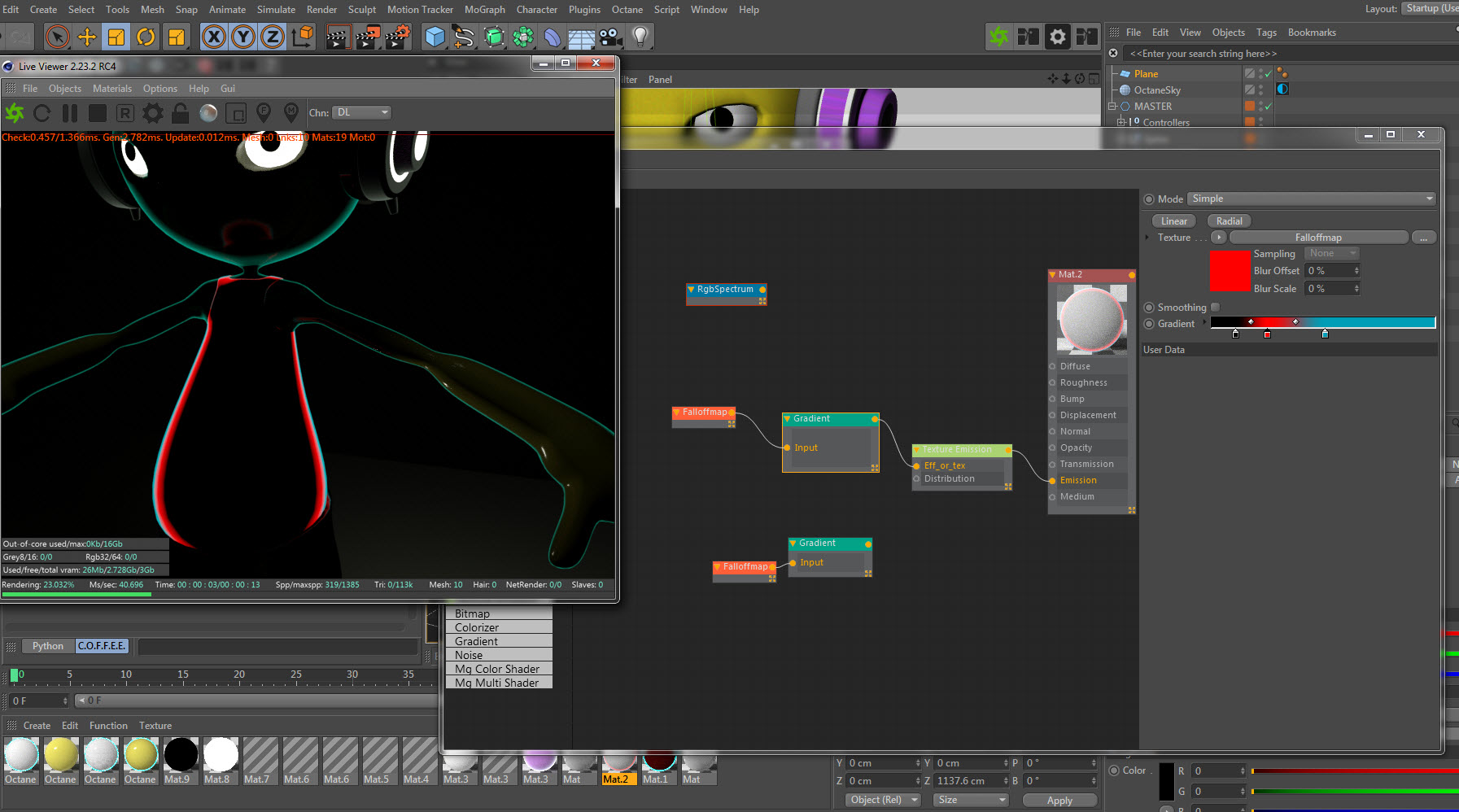Enable render region in Live Viewer

point(236,113)
